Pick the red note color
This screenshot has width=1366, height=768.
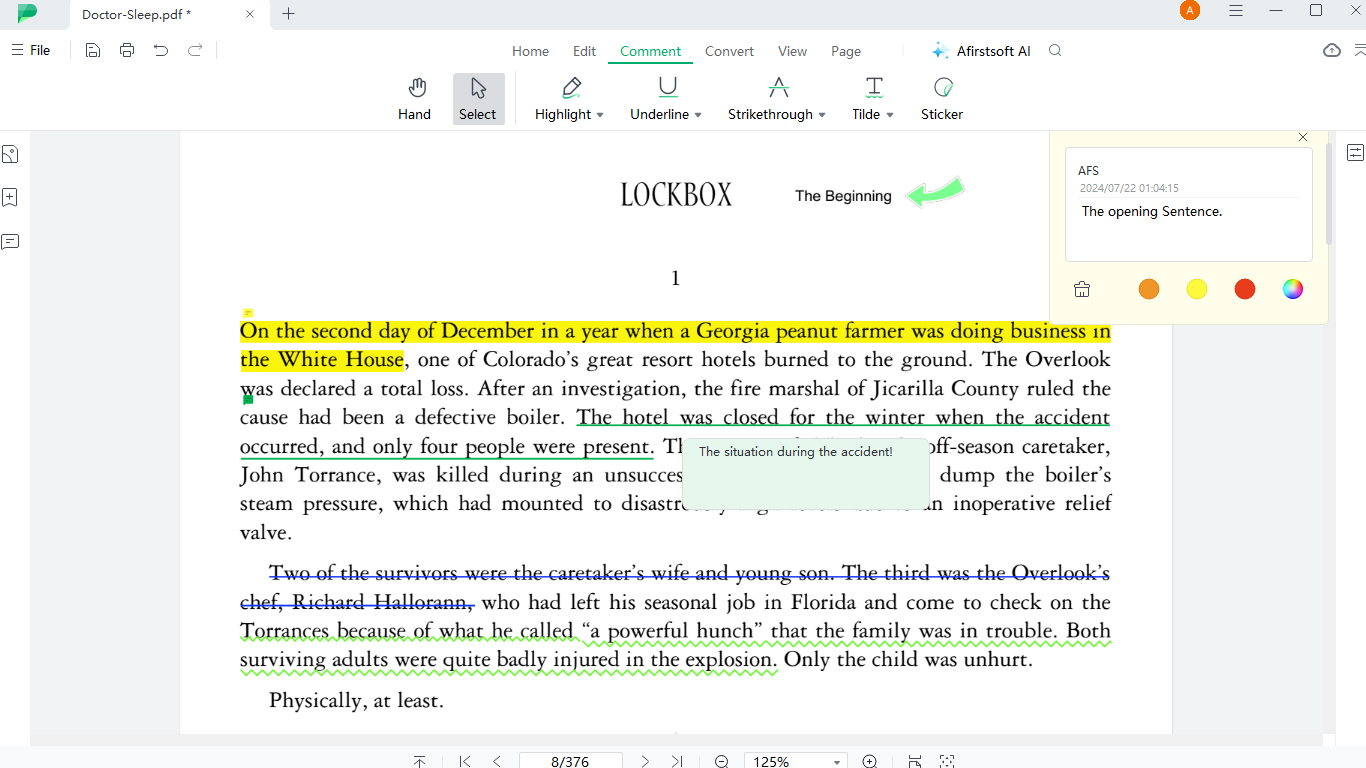(x=1245, y=289)
